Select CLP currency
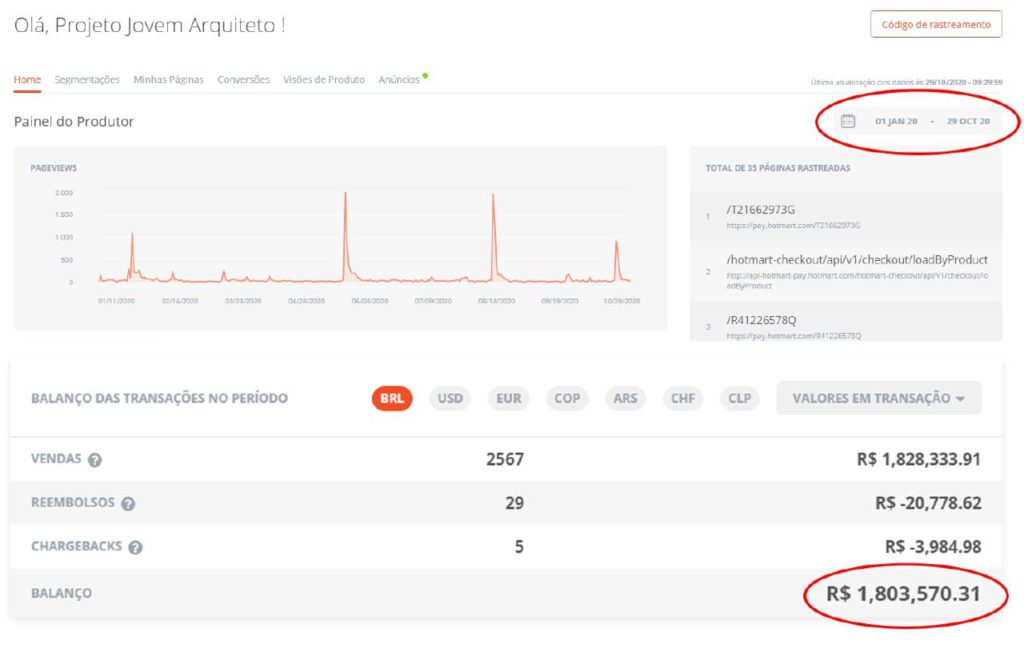 tap(740, 398)
